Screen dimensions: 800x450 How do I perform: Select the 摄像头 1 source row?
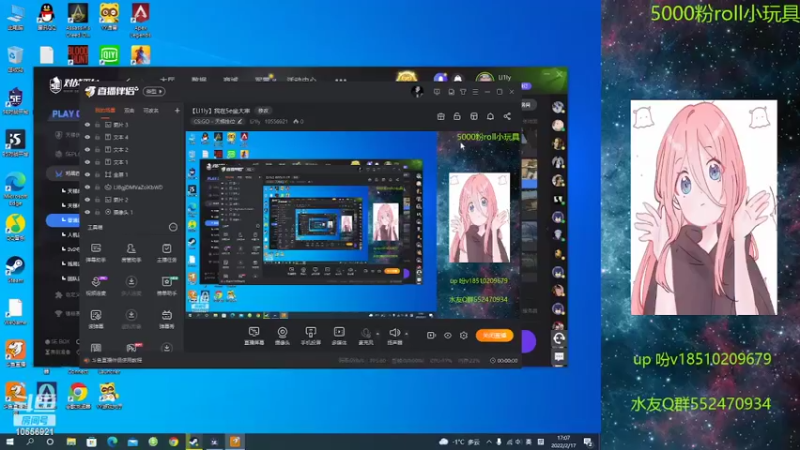point(132,212)
